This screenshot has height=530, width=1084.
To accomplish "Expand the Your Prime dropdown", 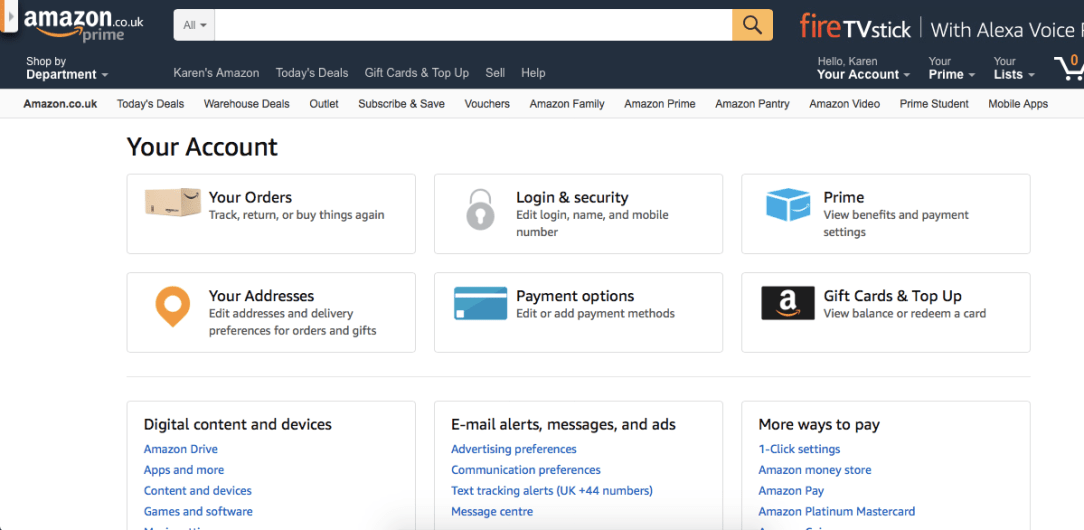I will pyautogui.click(x=951, y=68).
